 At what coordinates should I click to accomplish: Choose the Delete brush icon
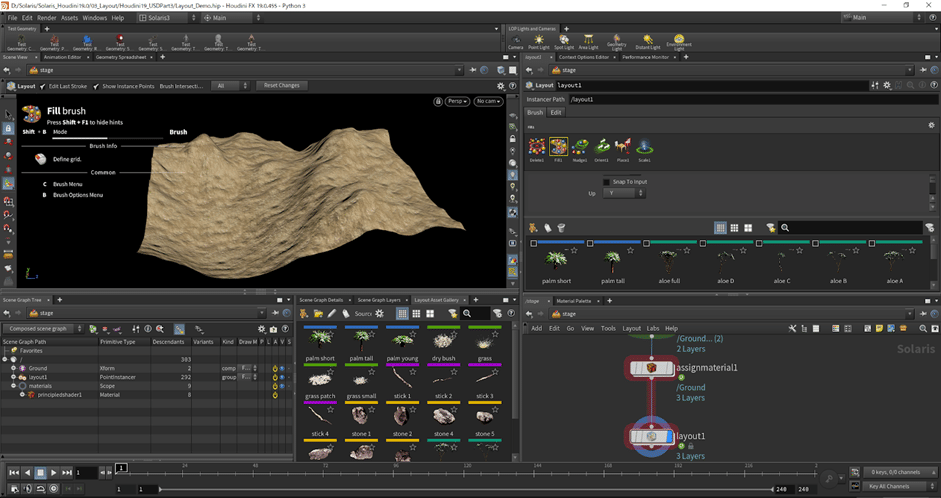(537, 148)
